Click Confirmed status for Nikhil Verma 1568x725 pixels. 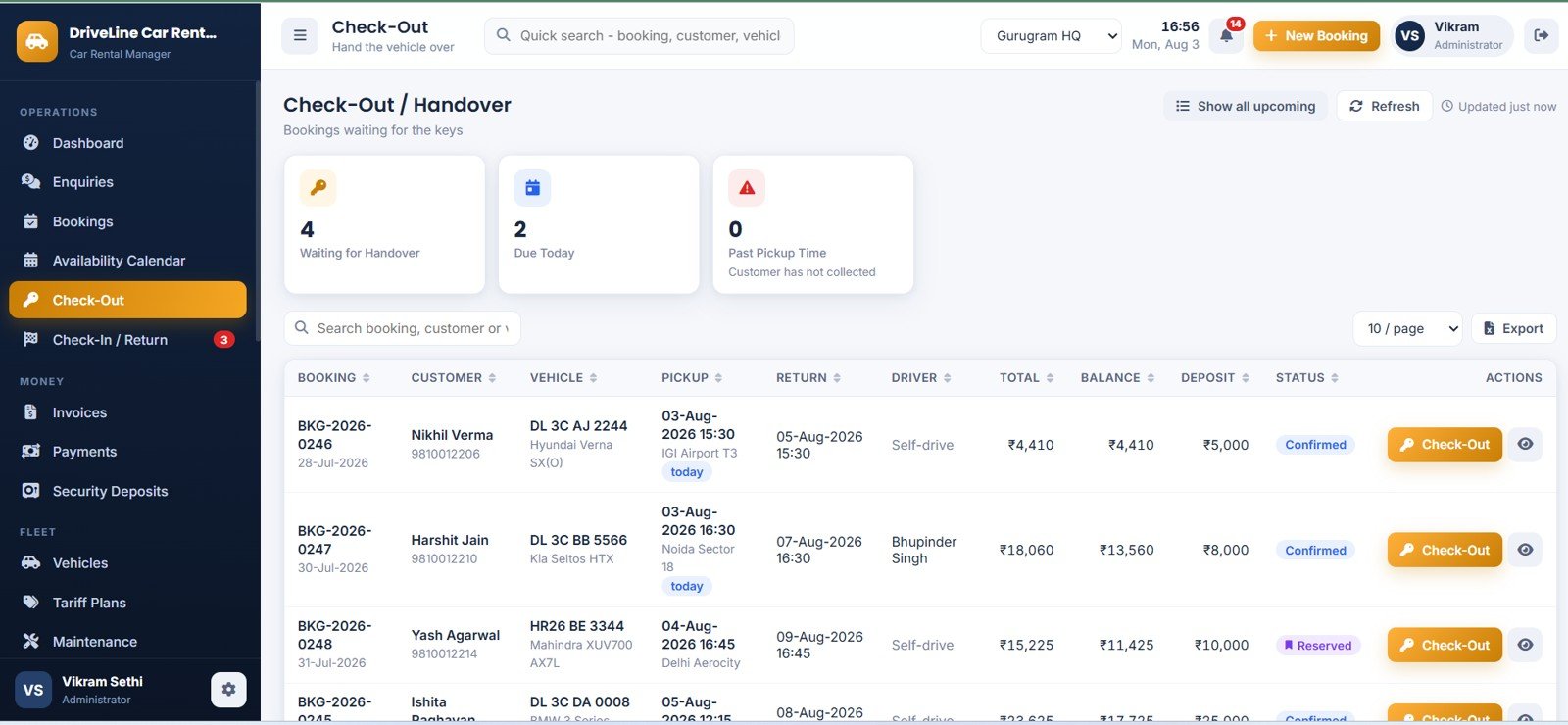pos(1315,445)
